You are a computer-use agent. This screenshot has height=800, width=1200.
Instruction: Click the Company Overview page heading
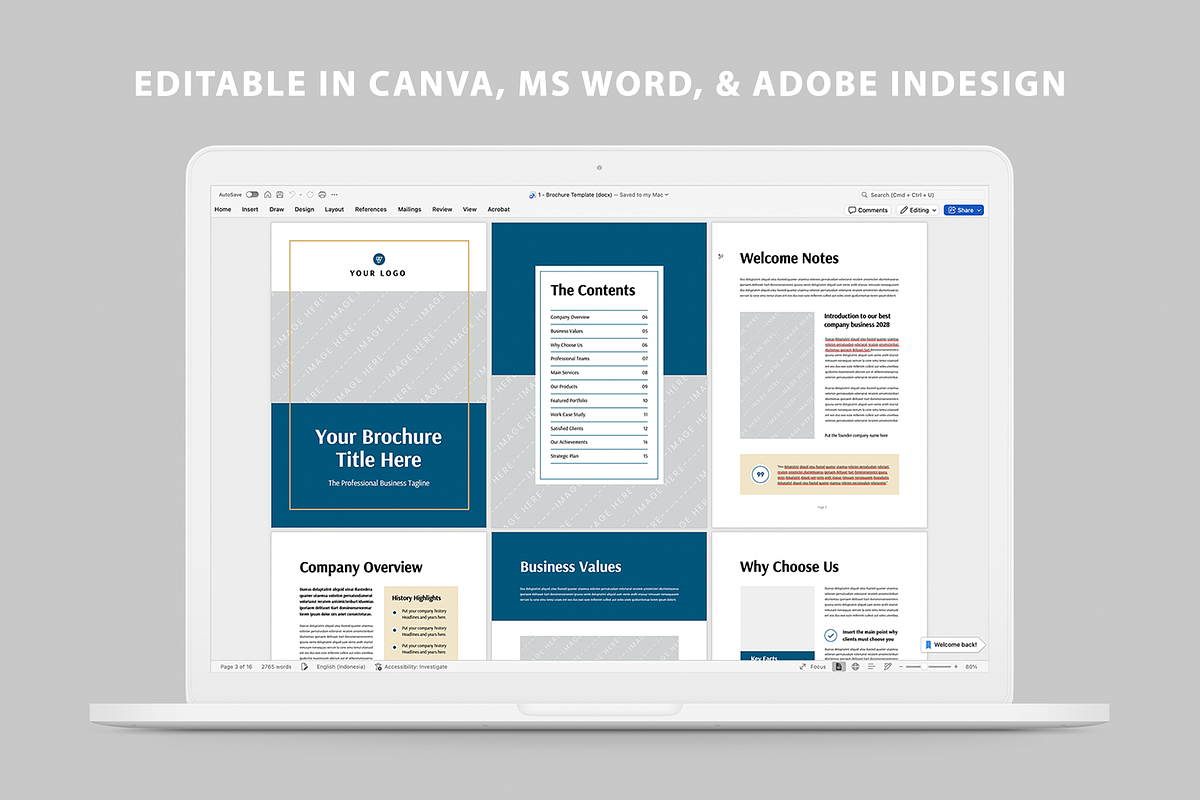pos(361,567)
